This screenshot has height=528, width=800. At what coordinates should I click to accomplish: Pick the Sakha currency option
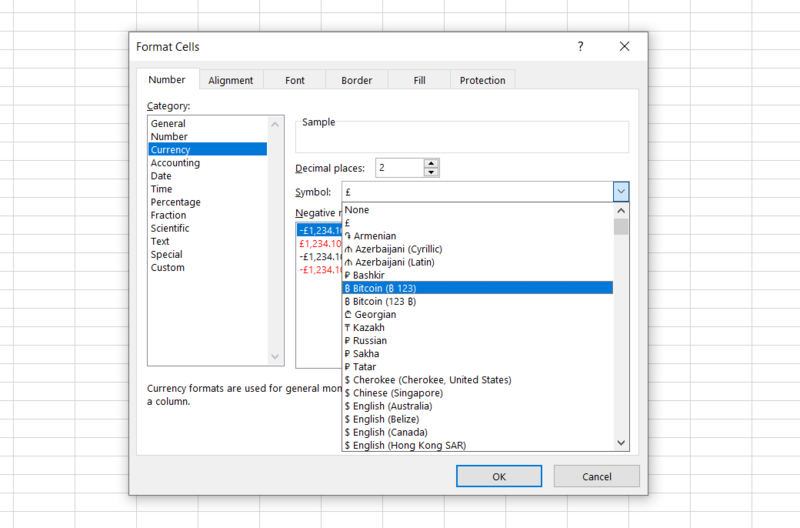[478, 354]
